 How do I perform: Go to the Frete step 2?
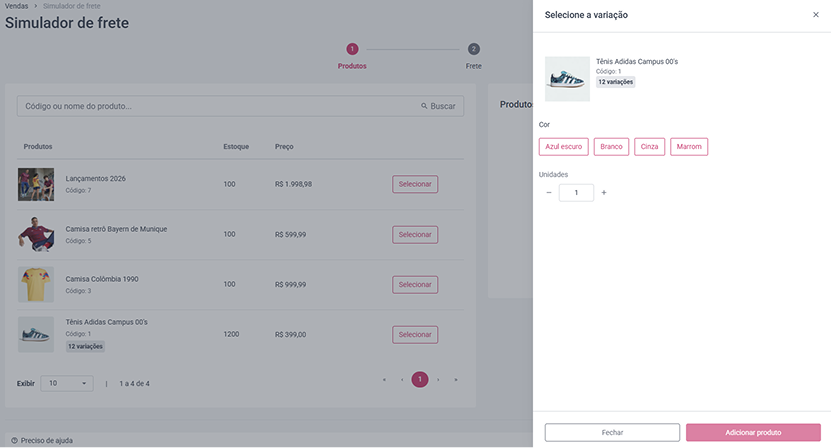(x=473, y=49)
